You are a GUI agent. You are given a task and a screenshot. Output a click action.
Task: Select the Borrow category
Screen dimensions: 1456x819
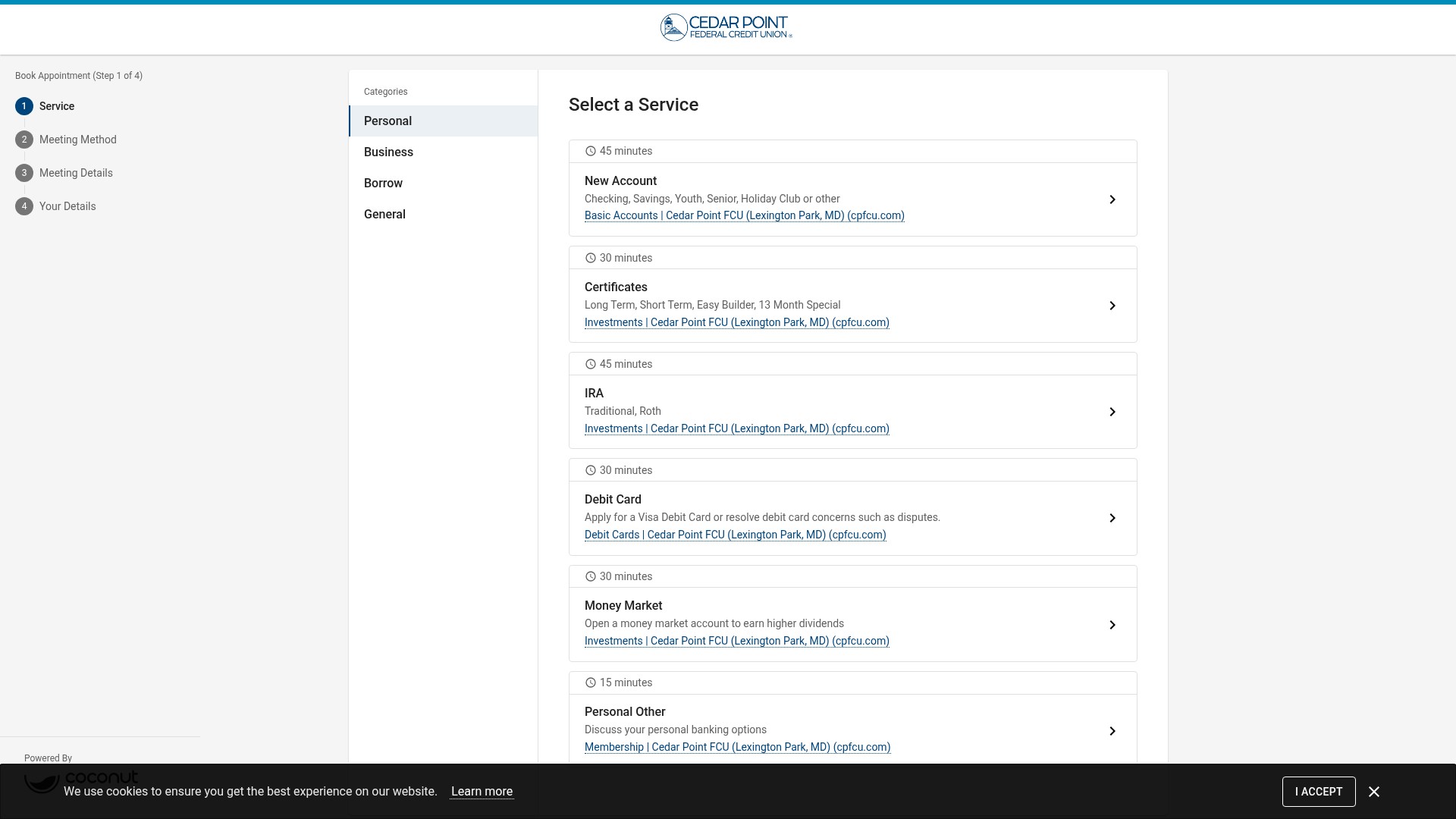pos(444,184)
